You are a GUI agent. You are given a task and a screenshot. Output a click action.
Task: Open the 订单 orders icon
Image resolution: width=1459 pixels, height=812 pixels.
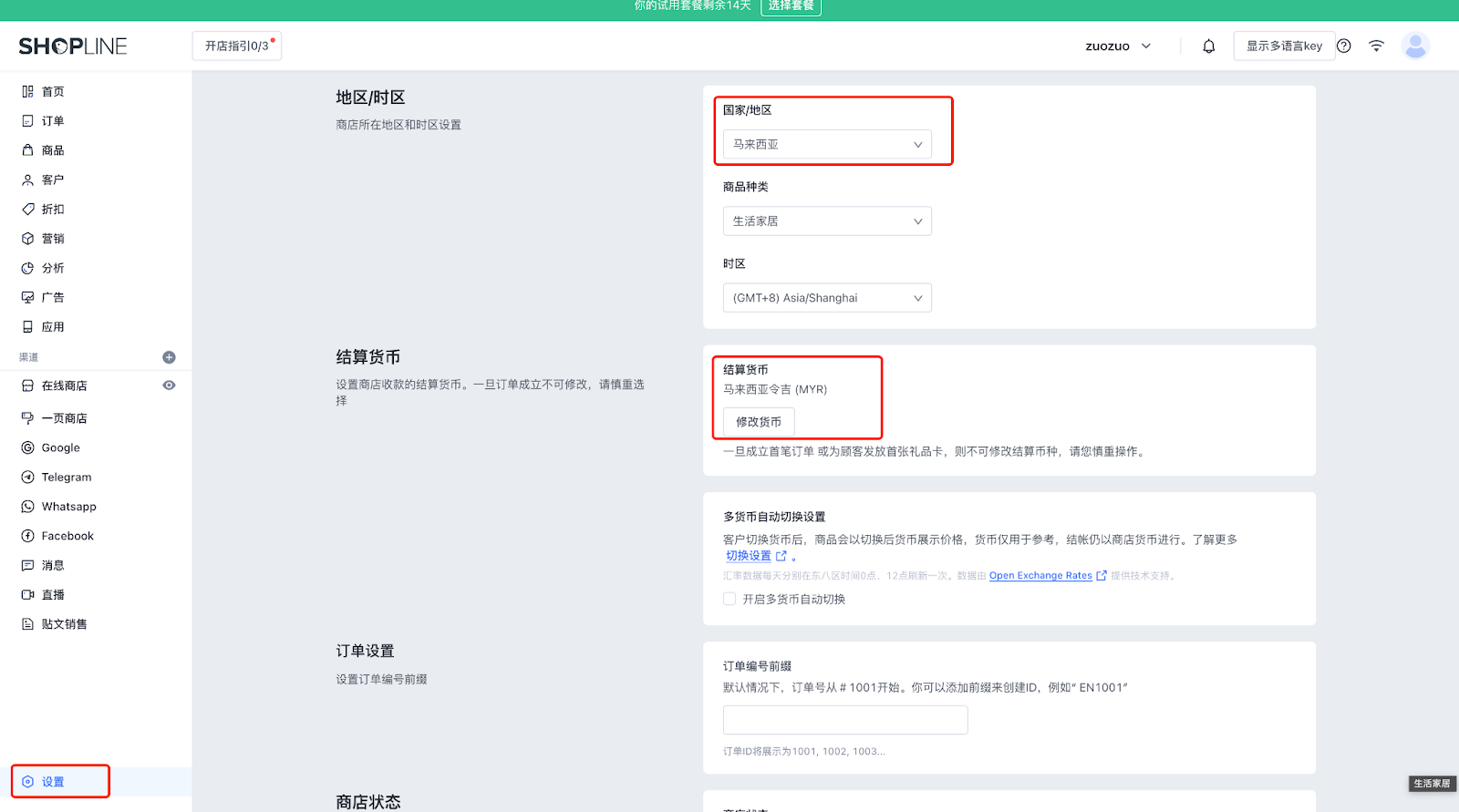coord(28,120)
